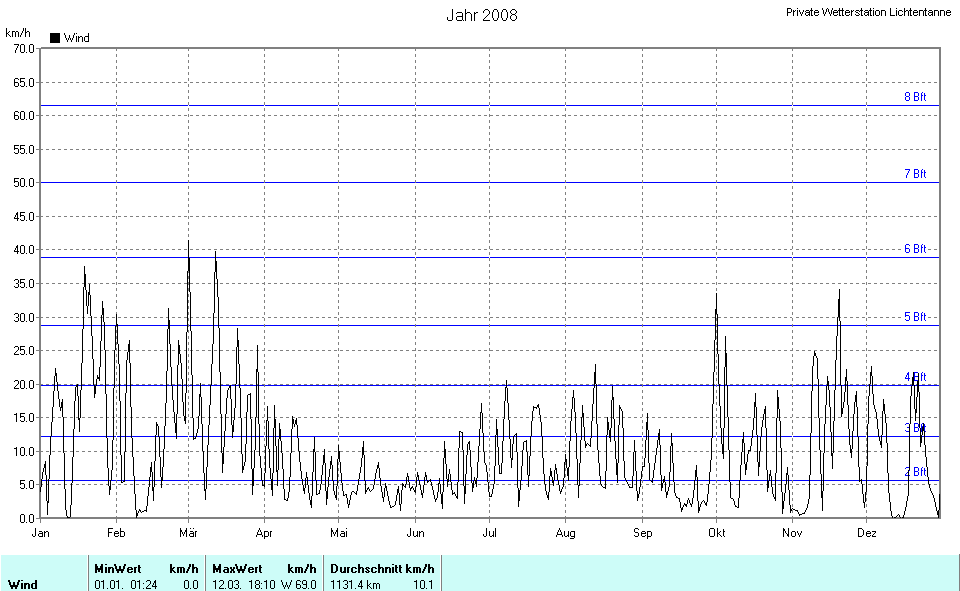Click the MinWert column header

(x=117, y=568)
